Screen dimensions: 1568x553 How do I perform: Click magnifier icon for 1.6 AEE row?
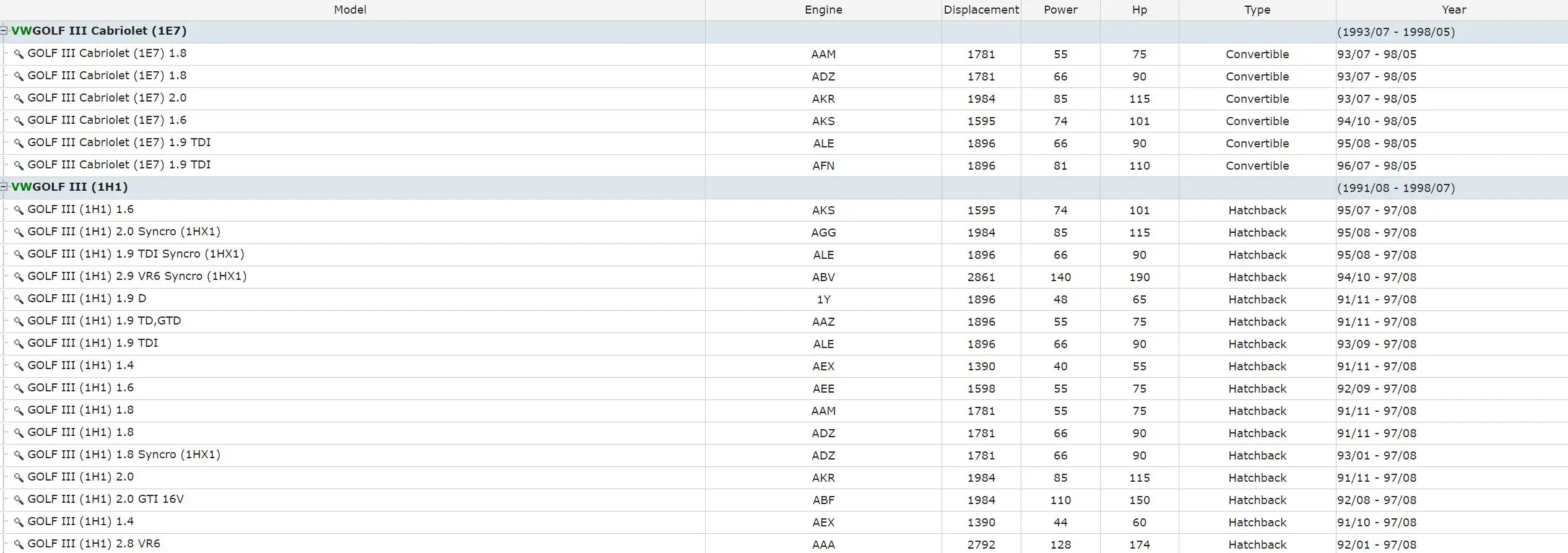tap(19, 388)
